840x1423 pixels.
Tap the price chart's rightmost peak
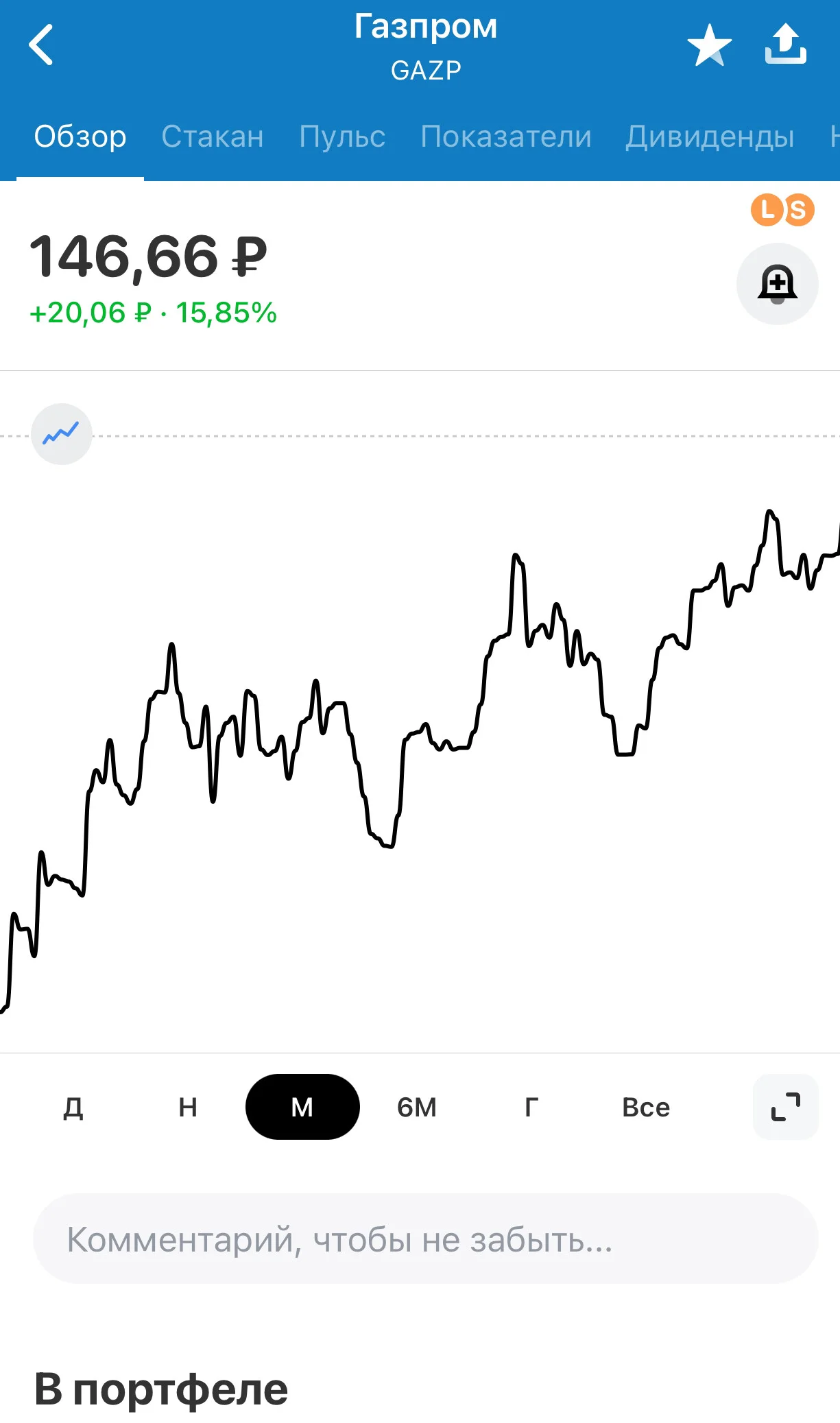click(769, 512)
